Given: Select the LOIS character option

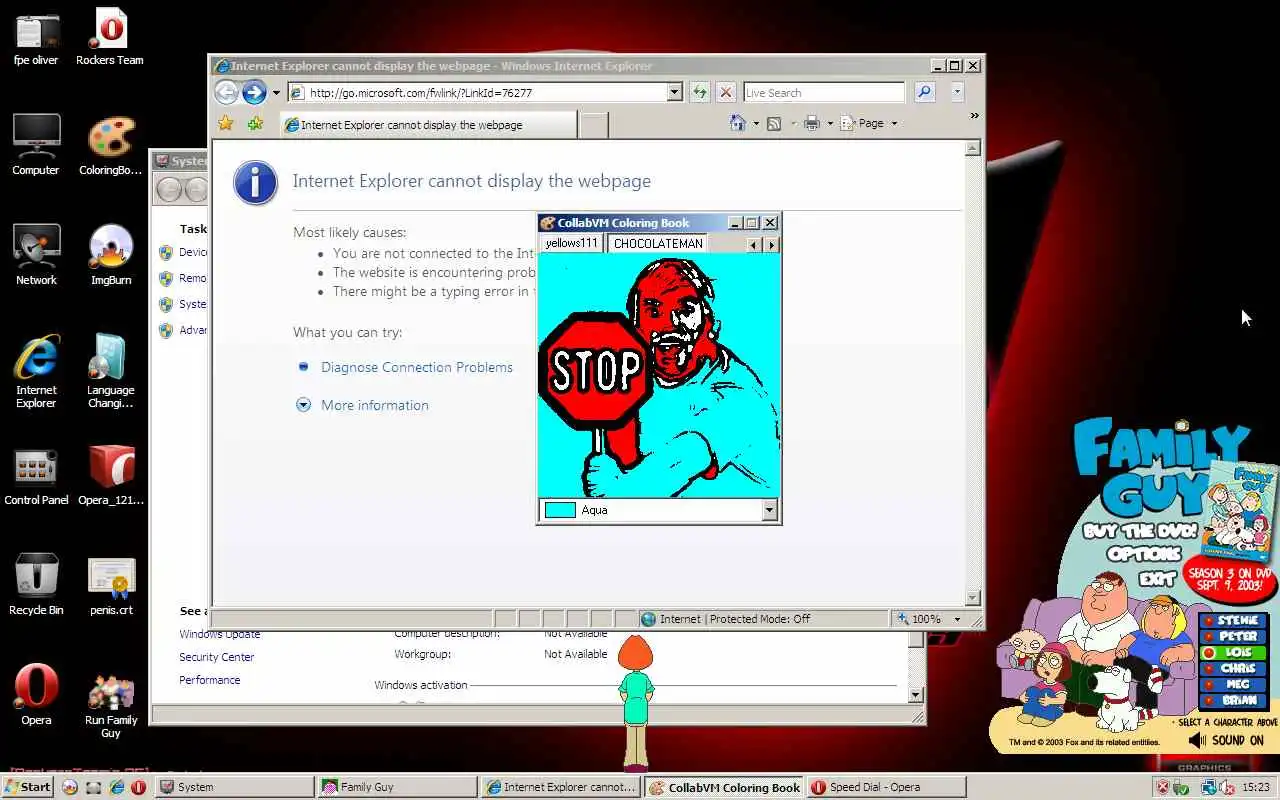Looking at the screenshot, I should 1231,652.
